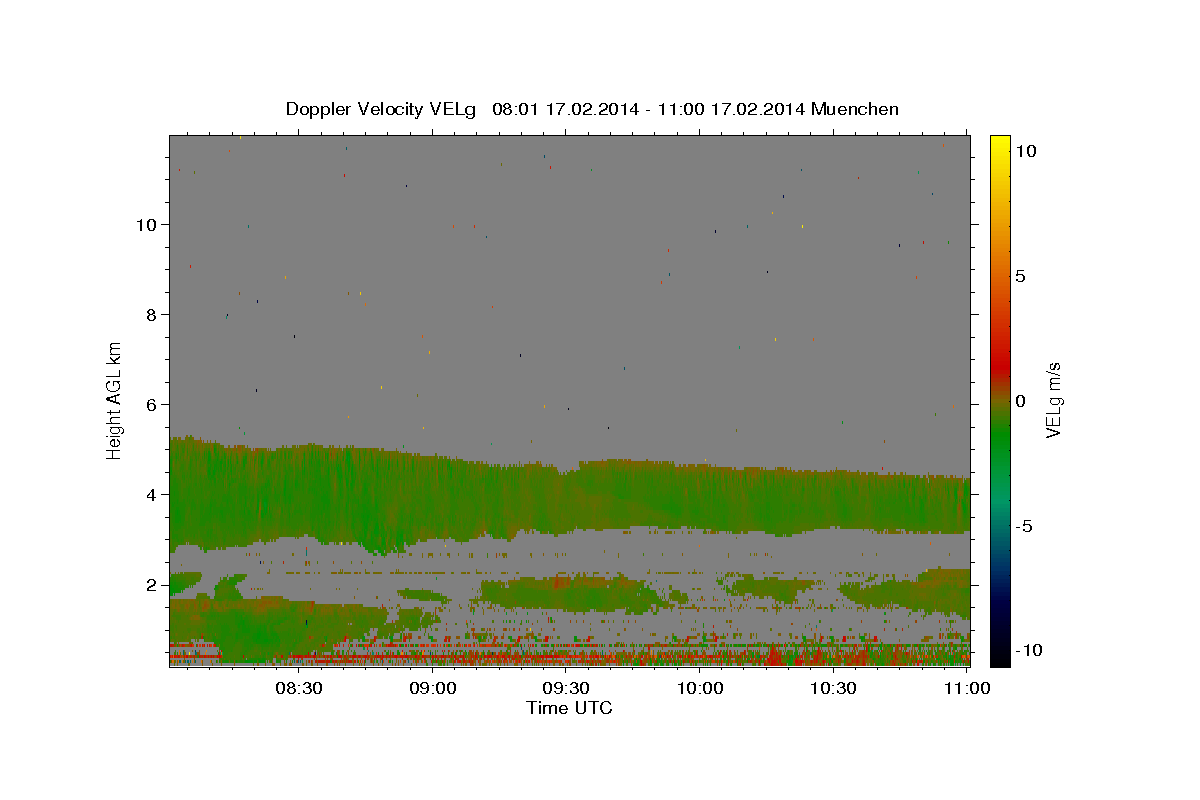Click the 'Time UTC' x-axis label
Screen dimensions: 1200x800
pos(569,708)
